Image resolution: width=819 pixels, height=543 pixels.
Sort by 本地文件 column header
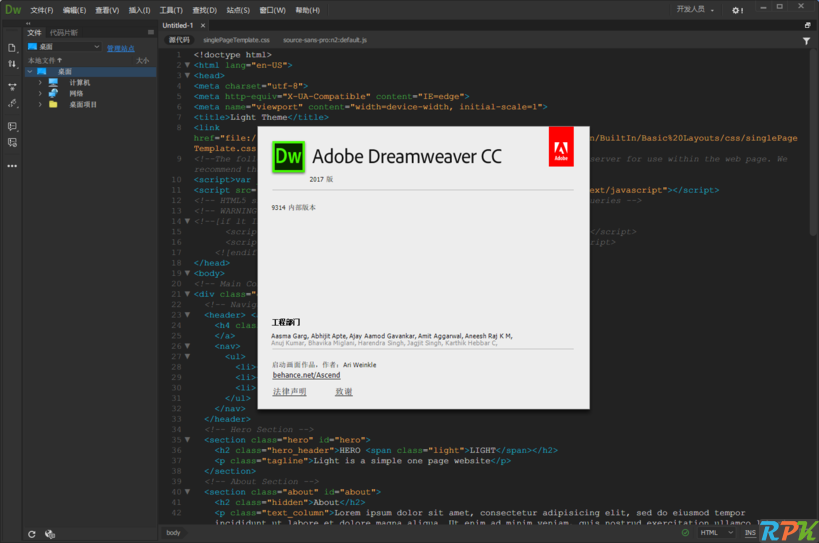point(45,61)
